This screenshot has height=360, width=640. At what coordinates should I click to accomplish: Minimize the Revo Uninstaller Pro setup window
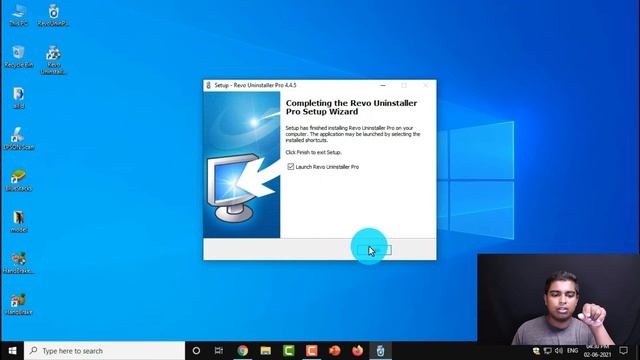[x=383, y=85]
